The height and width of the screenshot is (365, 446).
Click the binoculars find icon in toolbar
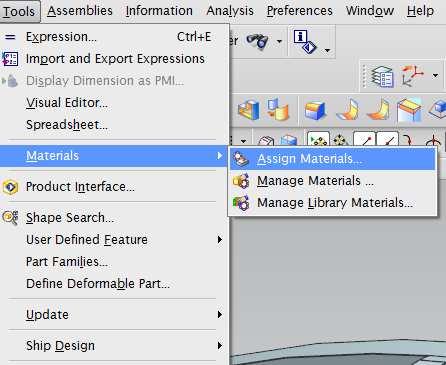pos(257,41)
